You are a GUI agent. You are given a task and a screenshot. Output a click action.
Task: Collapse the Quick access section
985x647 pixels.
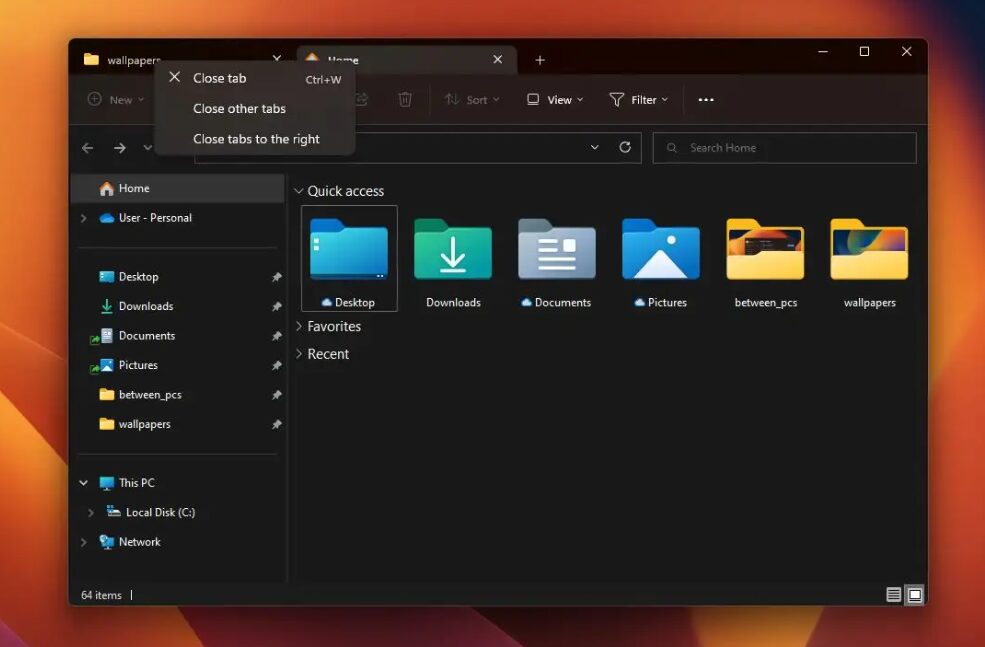pos(299,191)
